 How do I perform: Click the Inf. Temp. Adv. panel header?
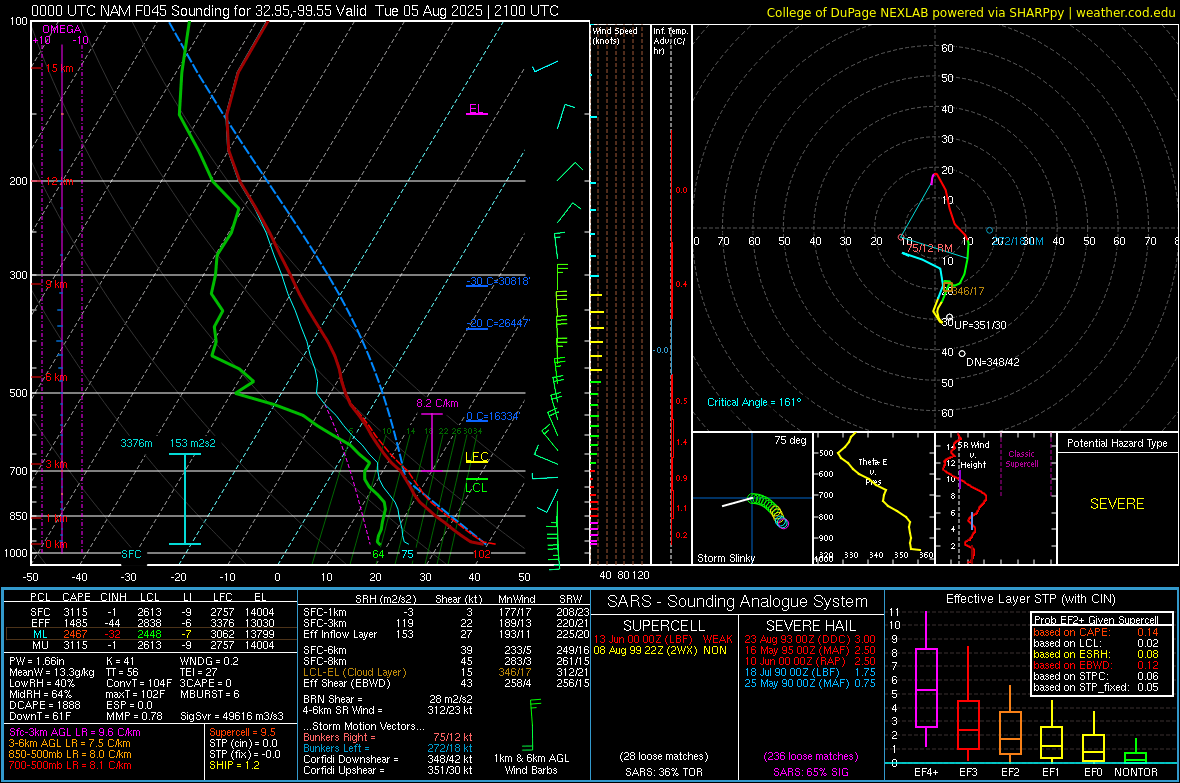point(670,41)
